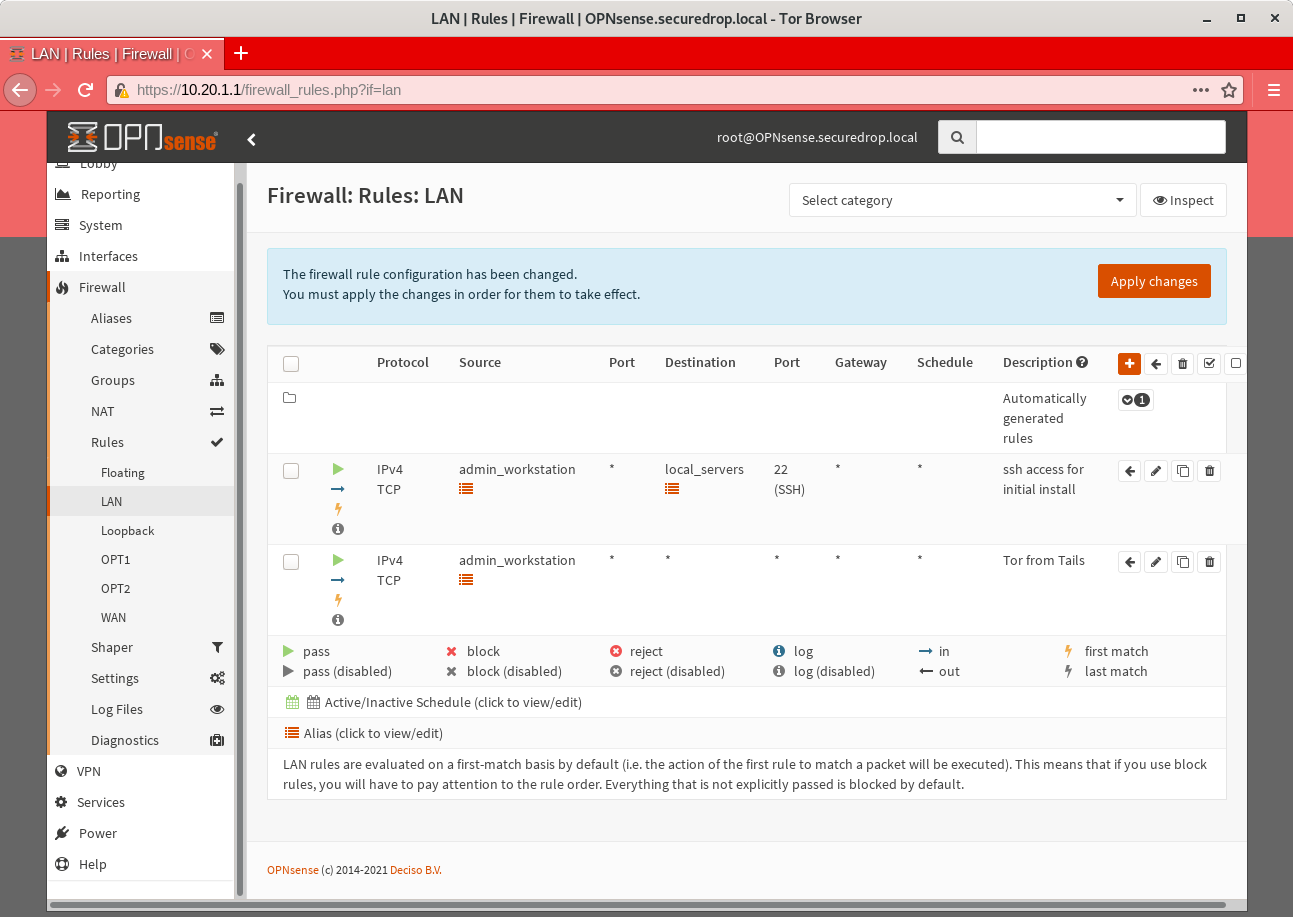
Task: Click the Apply changes button
Action: pos(1154,281)
